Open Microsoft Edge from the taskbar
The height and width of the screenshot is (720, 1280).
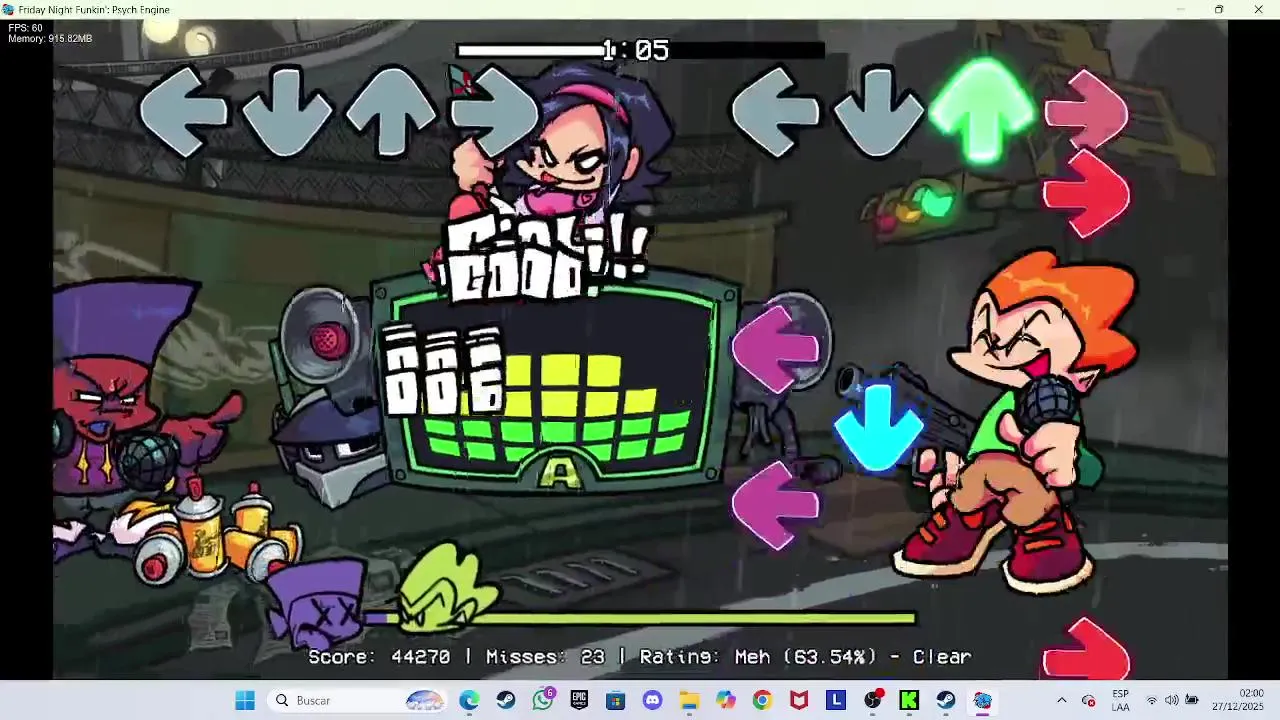point(469,700)
